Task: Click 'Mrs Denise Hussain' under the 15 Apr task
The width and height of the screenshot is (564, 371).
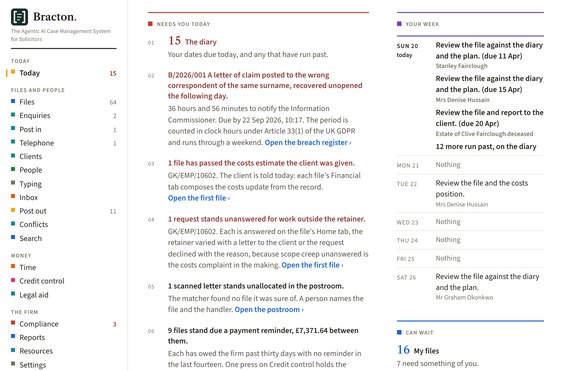Action: [462, 100]
